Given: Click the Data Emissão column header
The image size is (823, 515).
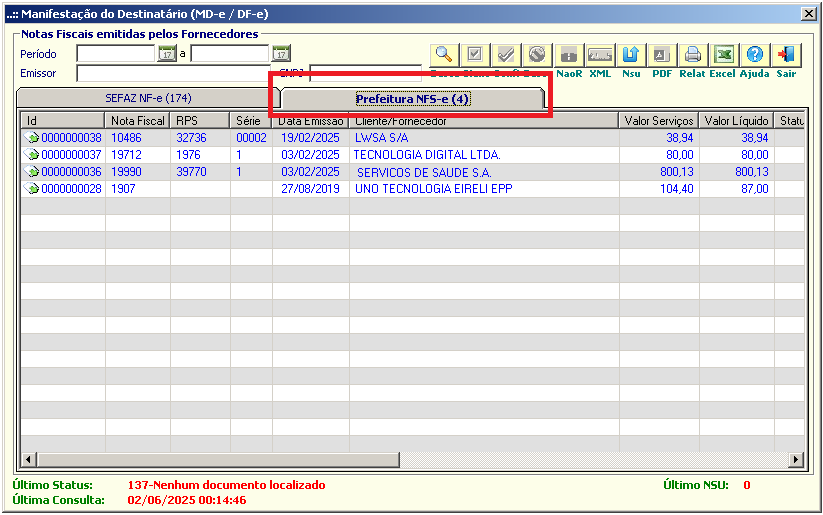Looking at the screenshot, I should pos(311,120).
